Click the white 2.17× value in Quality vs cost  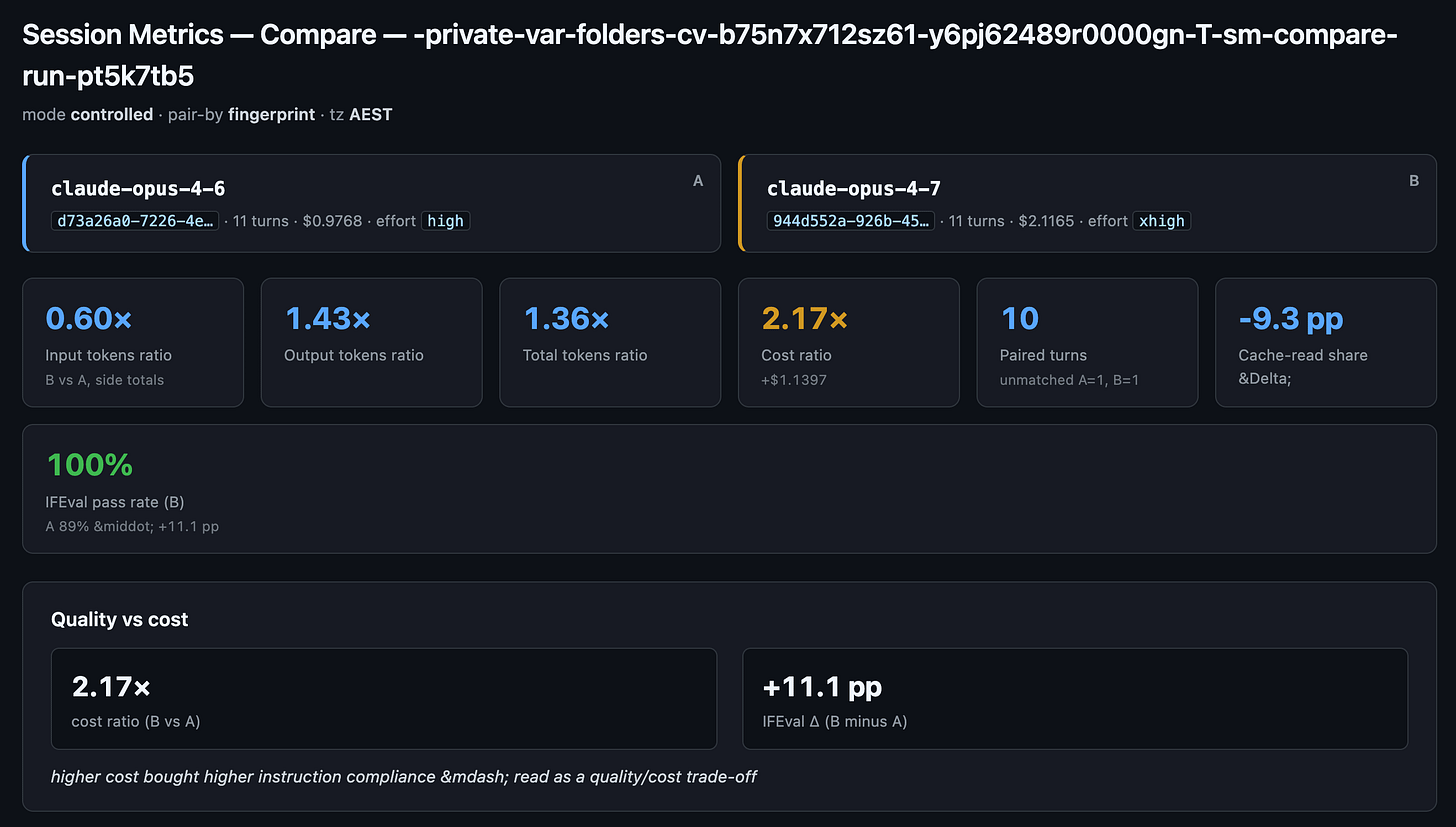(111, 687)
